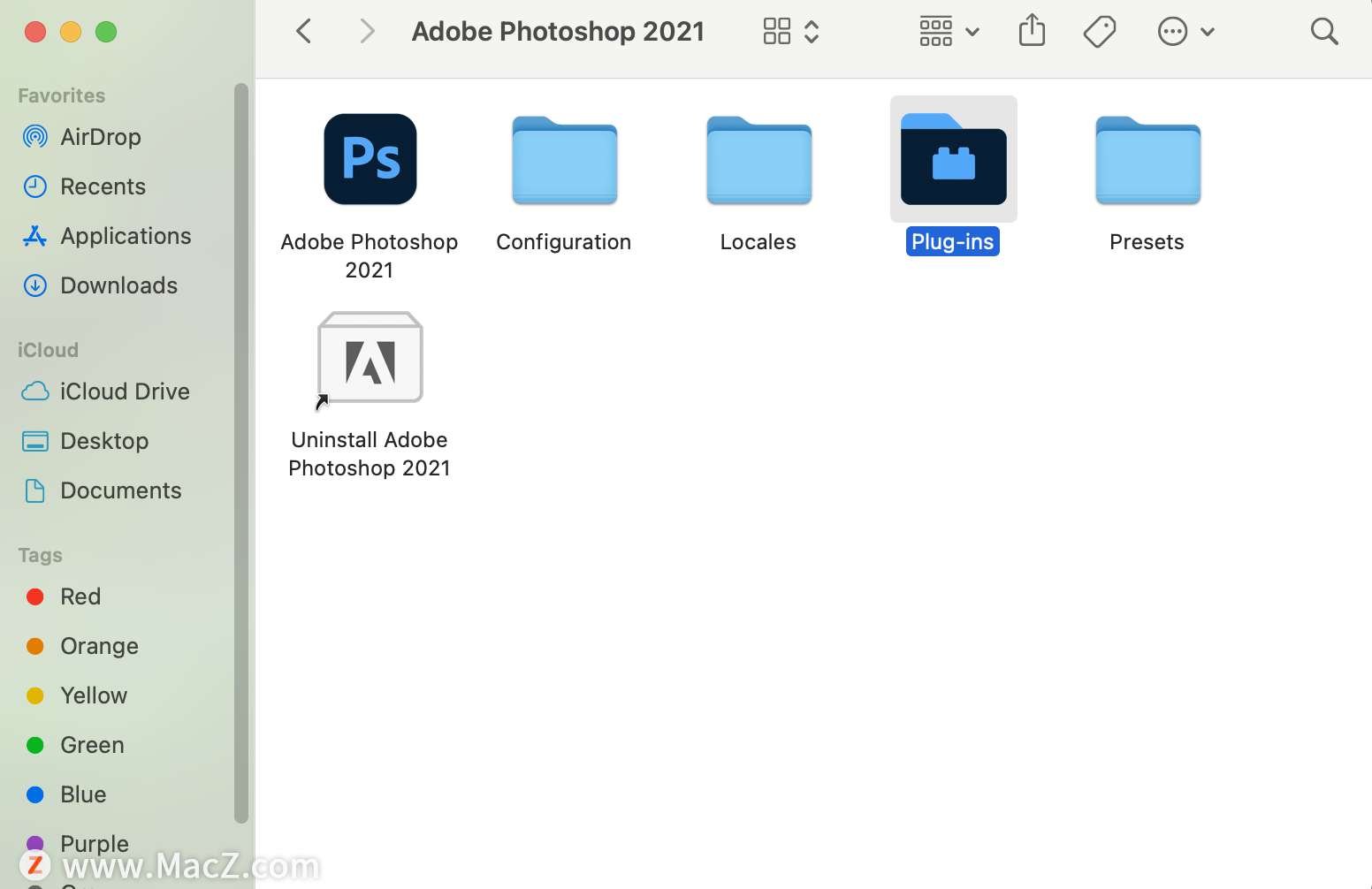Click the Desktop label in sidebar
Image resolution: width=1372 pixels, height=889 pixels.
(104, 441)
